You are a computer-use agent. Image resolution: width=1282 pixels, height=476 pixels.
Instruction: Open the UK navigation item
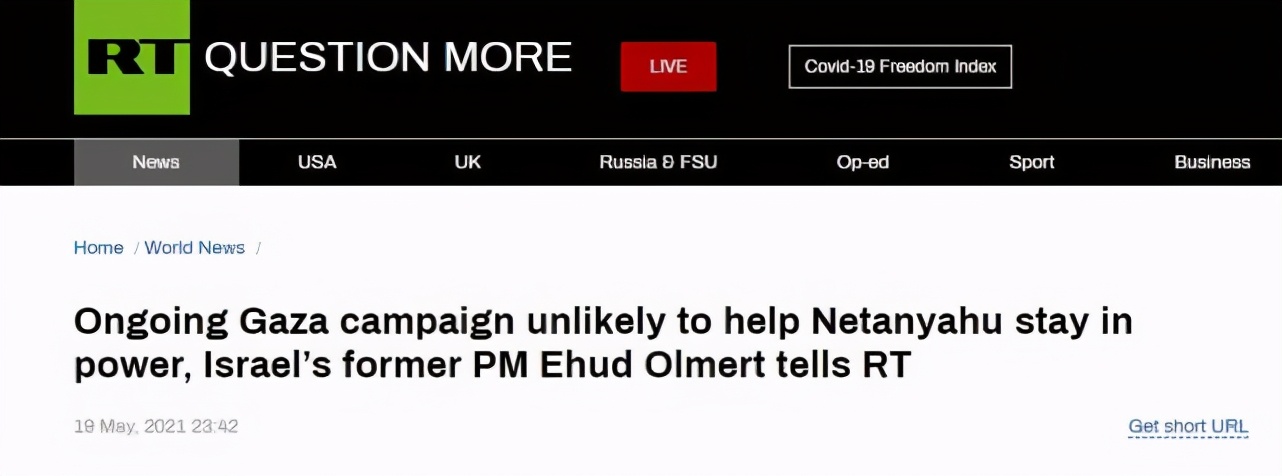coord(467,162)
